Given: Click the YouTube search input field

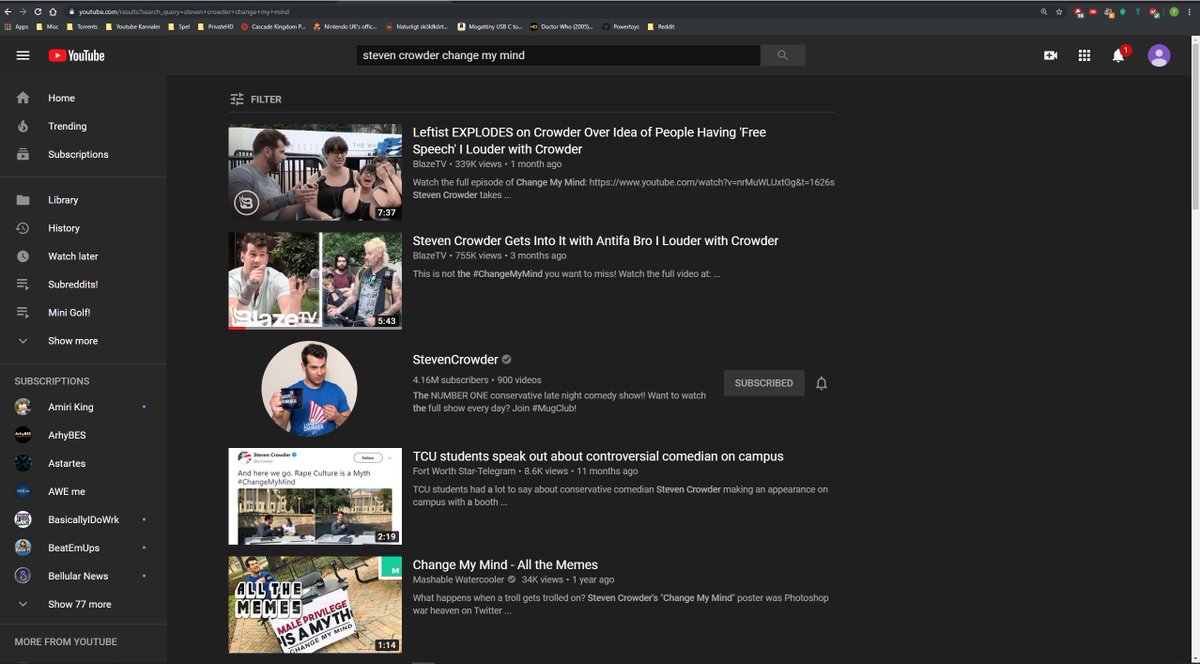Looking at the screenshot, I should click(x=558, y=56).
